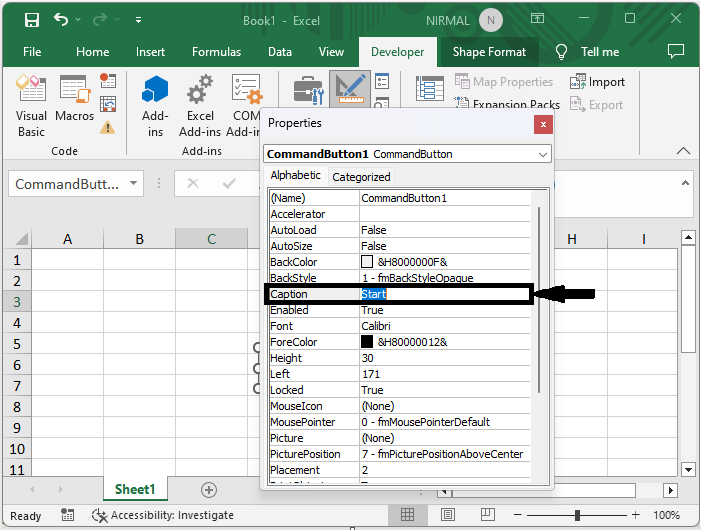Switch to the Home tab
This screenshot has height=530, width=701.
[93, 52]
